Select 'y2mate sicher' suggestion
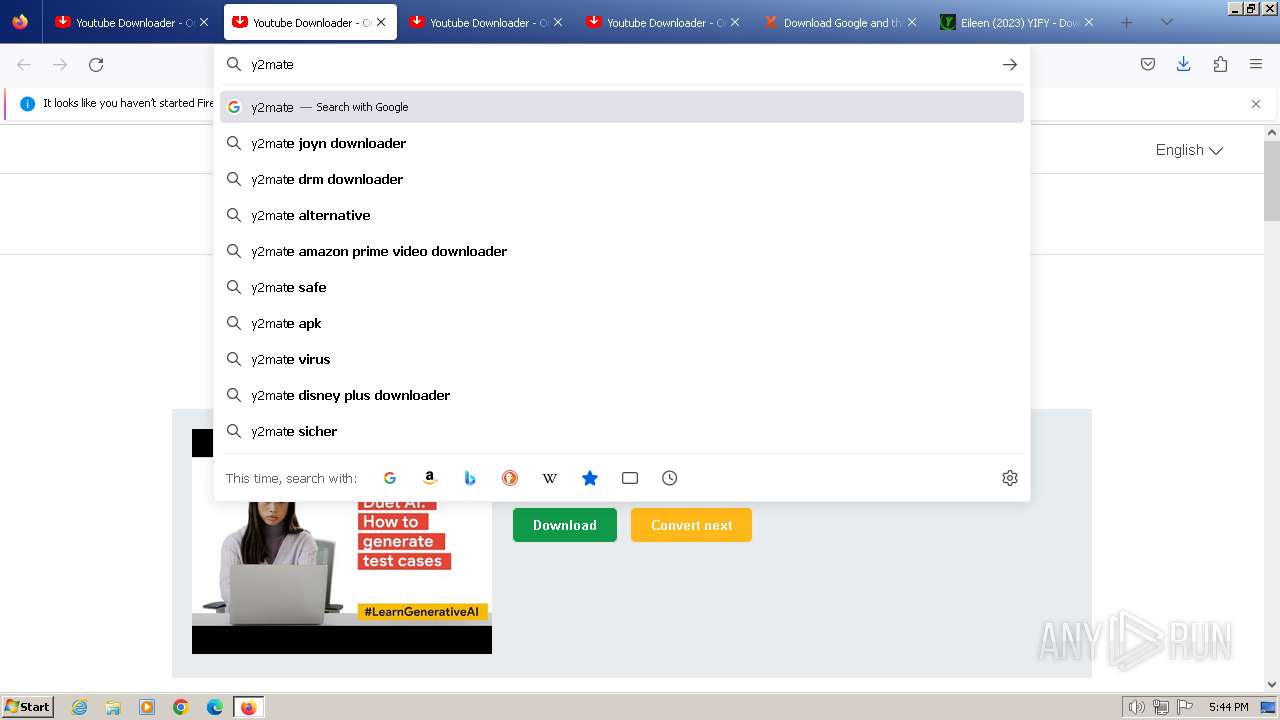This screenshot has width=1280, height=720. [622, 431]
